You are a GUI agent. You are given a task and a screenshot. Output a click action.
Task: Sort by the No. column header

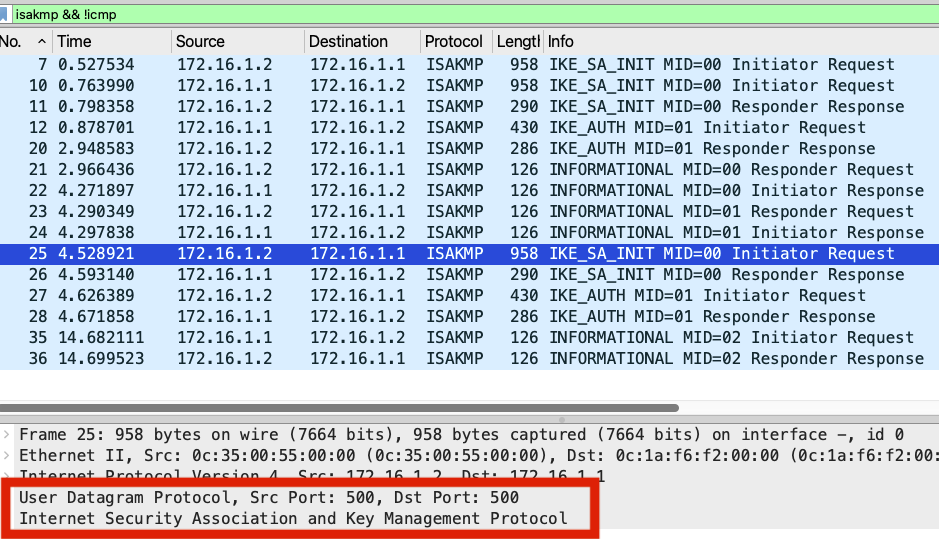point(24,41)
